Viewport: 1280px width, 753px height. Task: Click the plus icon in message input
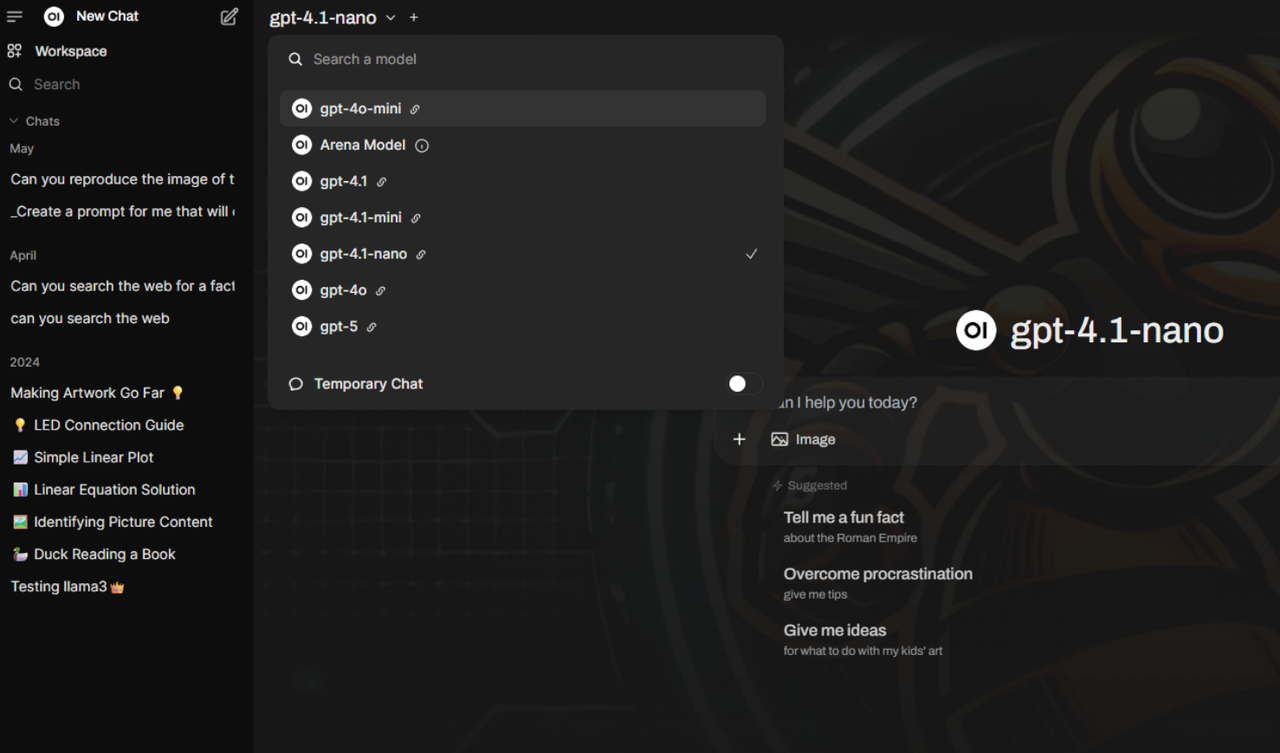(739, 439)
